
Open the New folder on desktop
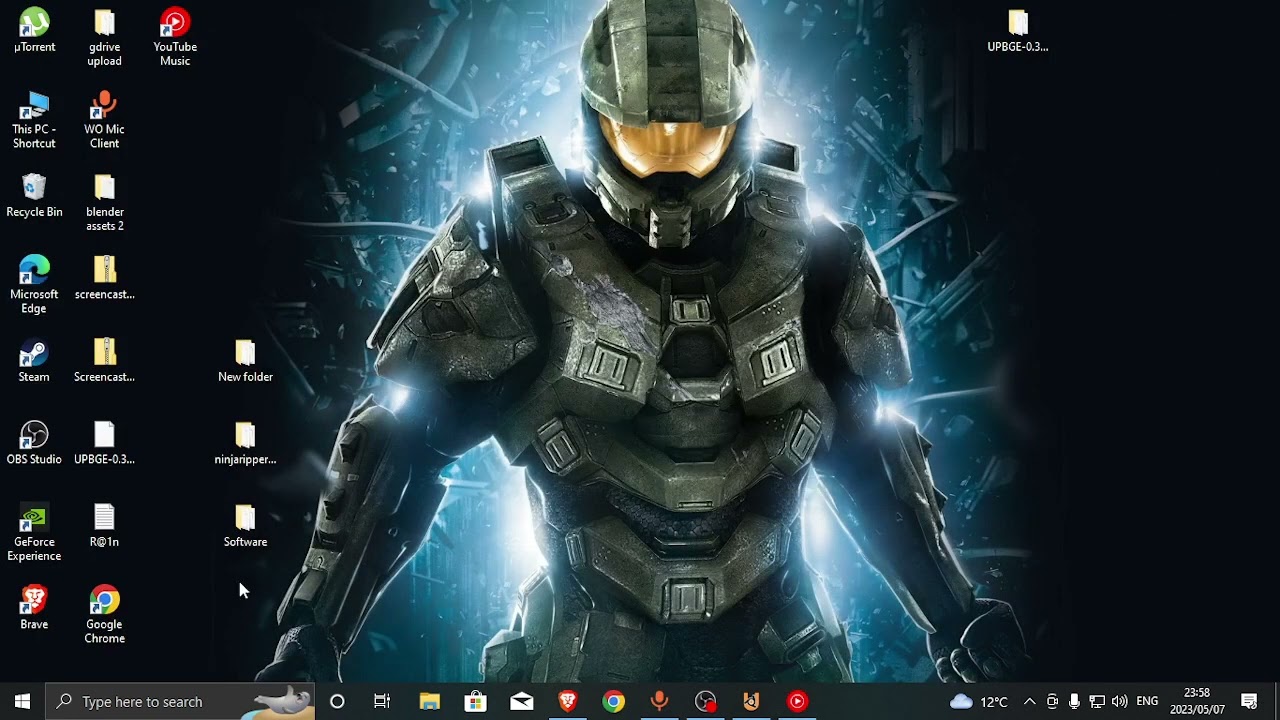pyautogui.click(x=245, y=360)
